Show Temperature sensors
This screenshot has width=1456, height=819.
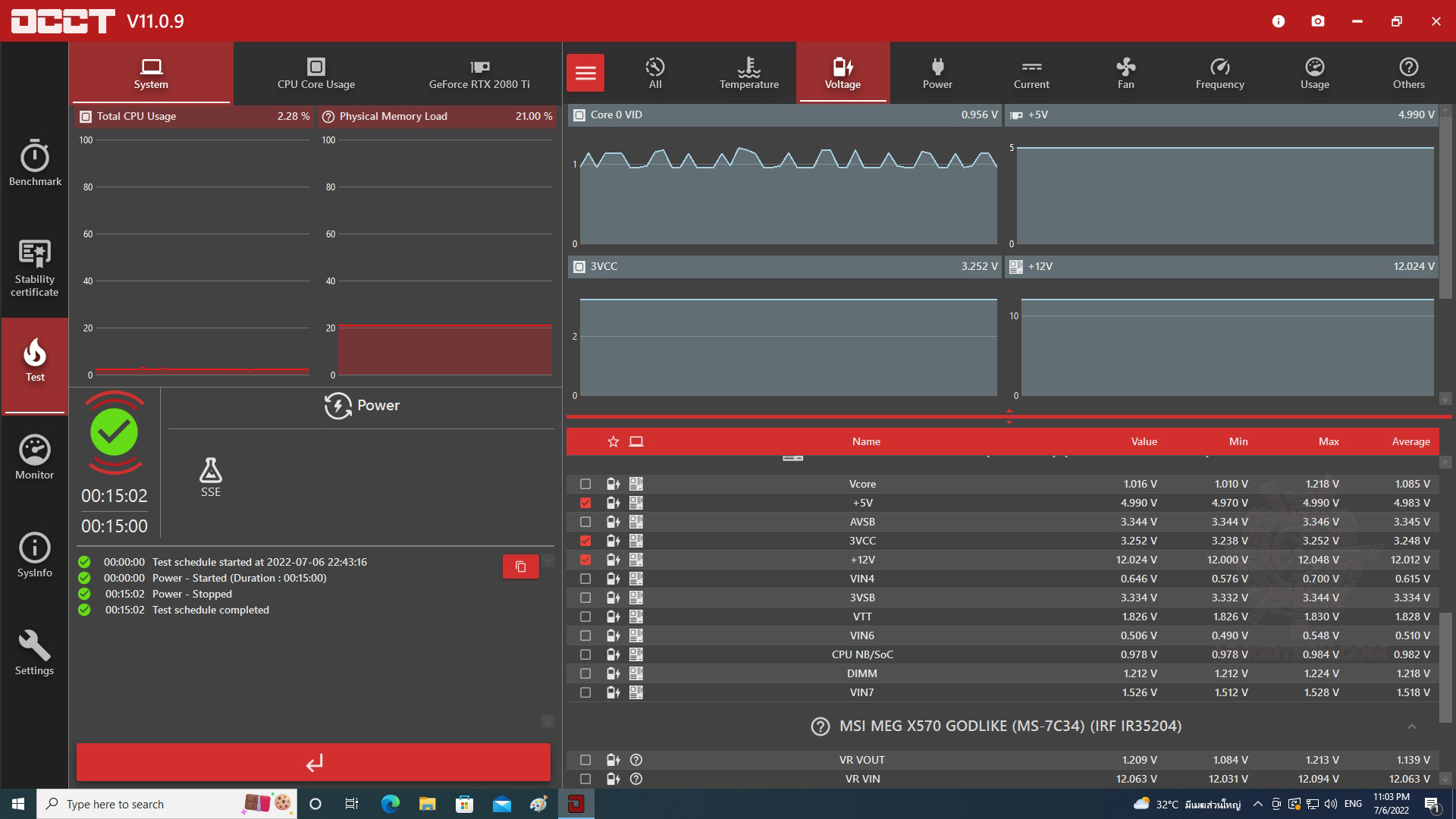click(x=748, y=73)
